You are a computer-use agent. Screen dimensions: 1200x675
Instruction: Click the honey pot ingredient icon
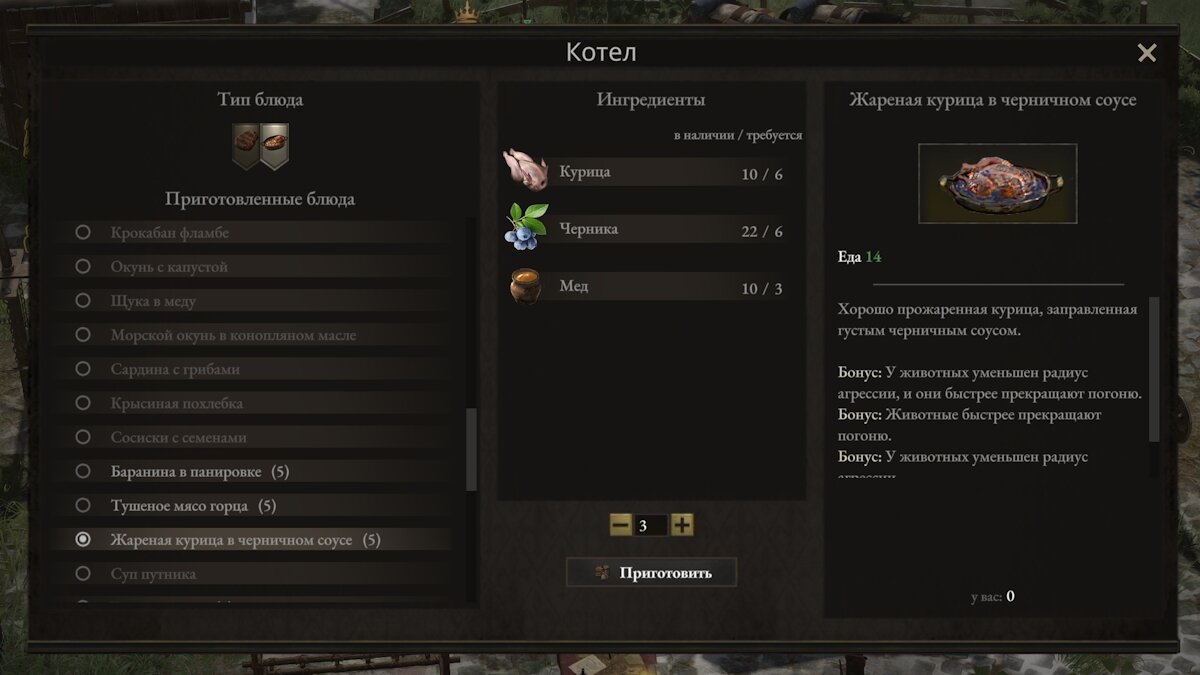point(525,286)
